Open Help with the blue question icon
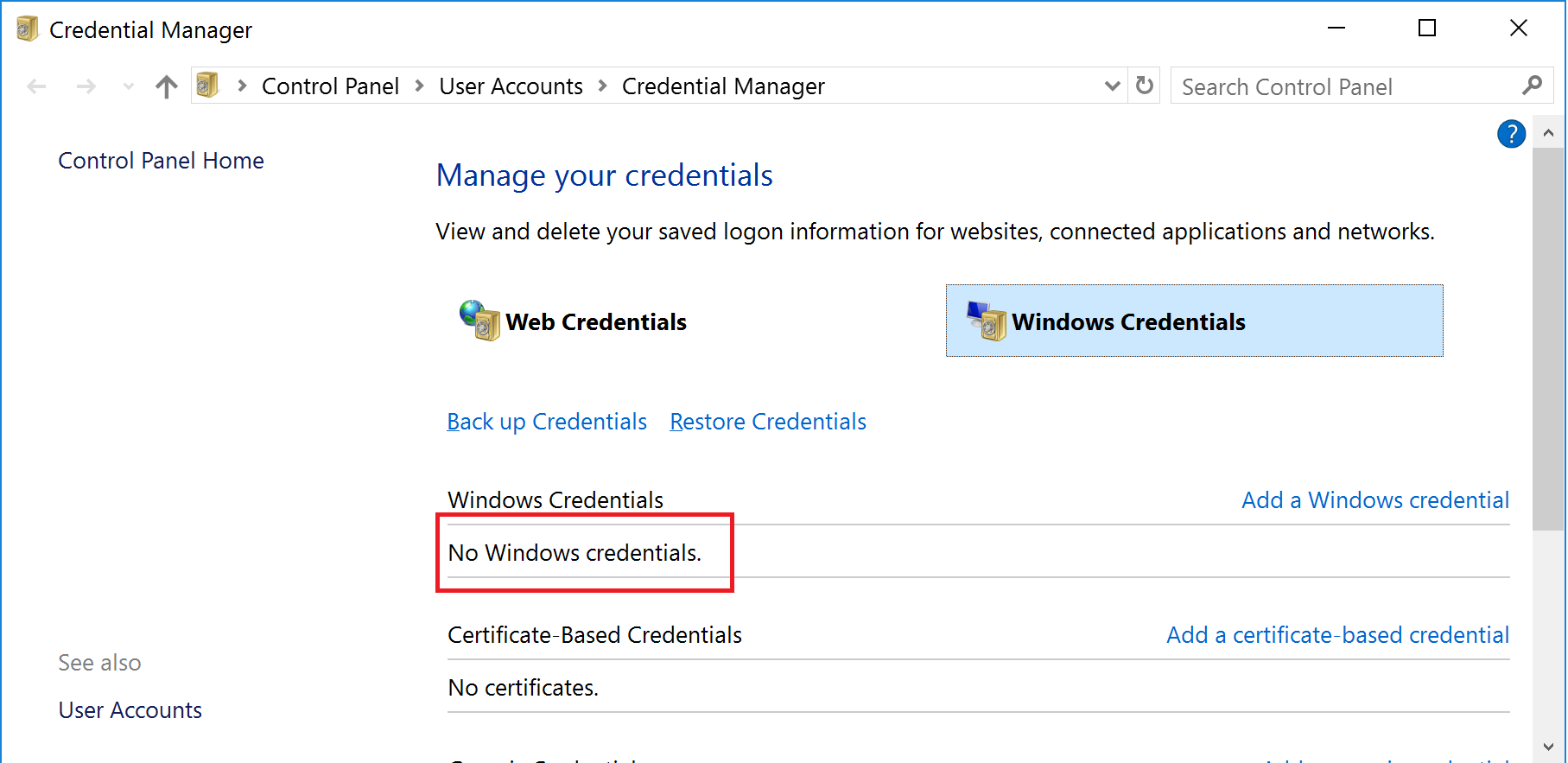This screenshot has height=763, width=1568. tap(1511, 134)
